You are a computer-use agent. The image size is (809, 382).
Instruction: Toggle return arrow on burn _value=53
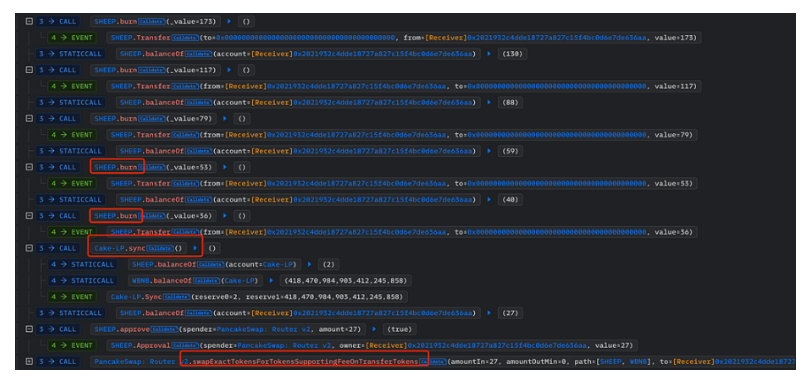(225, 167)
